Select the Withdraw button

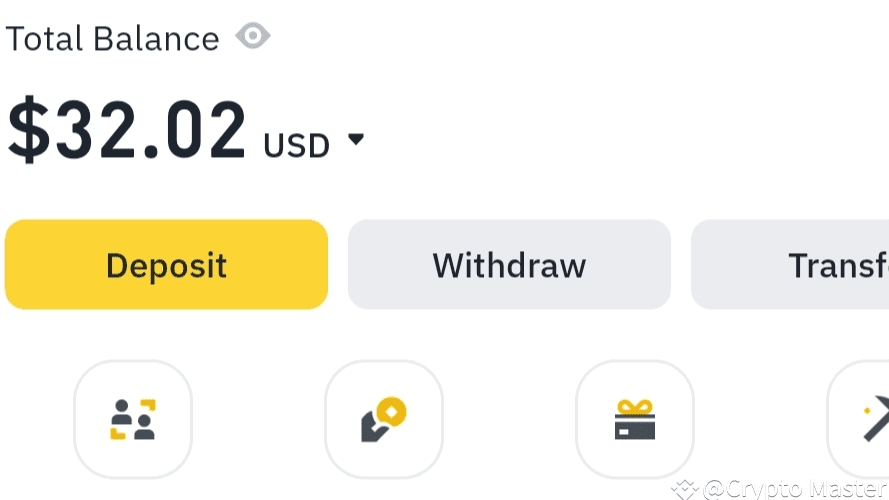point(509,264)
